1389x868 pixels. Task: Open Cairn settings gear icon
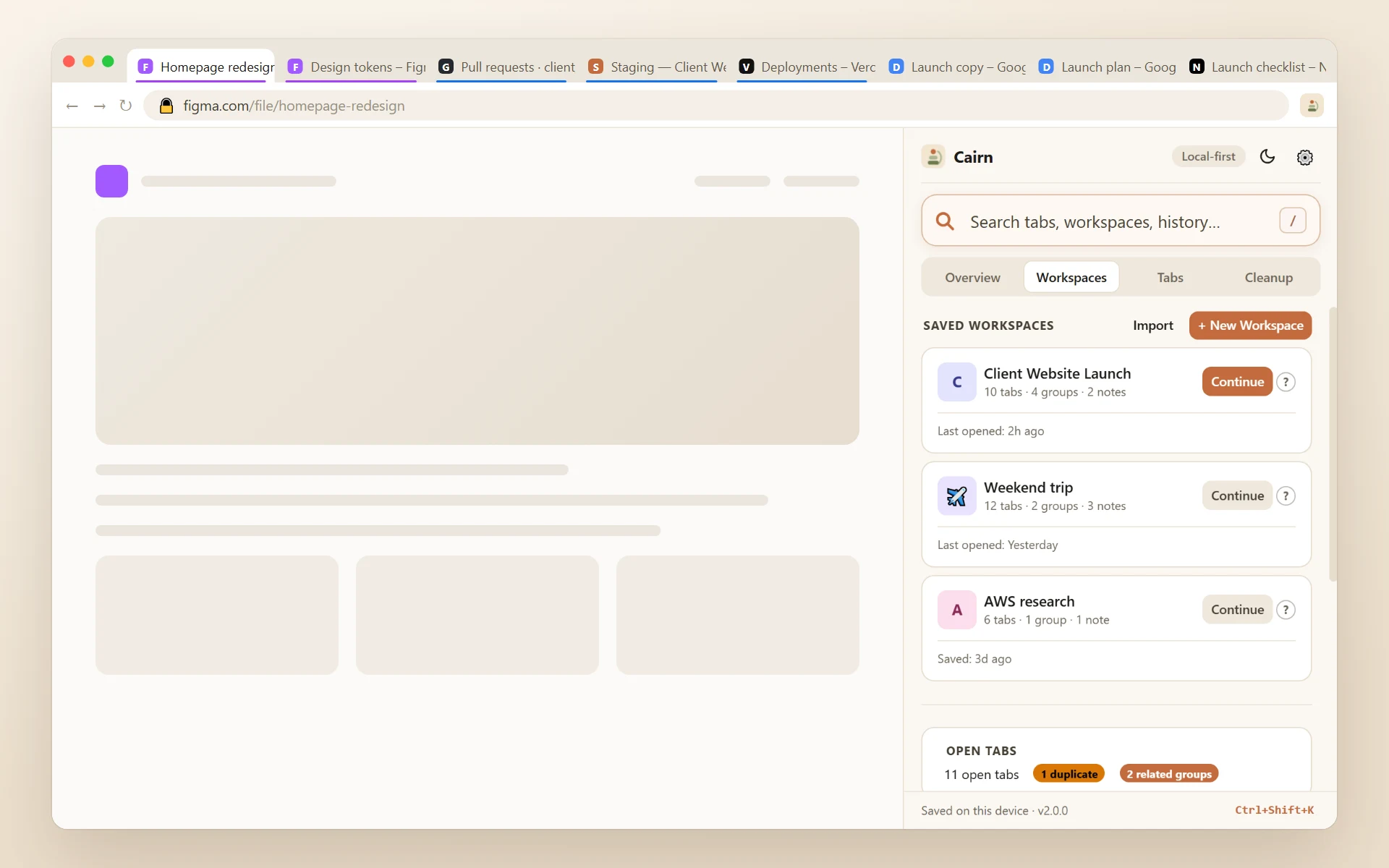1305,157
